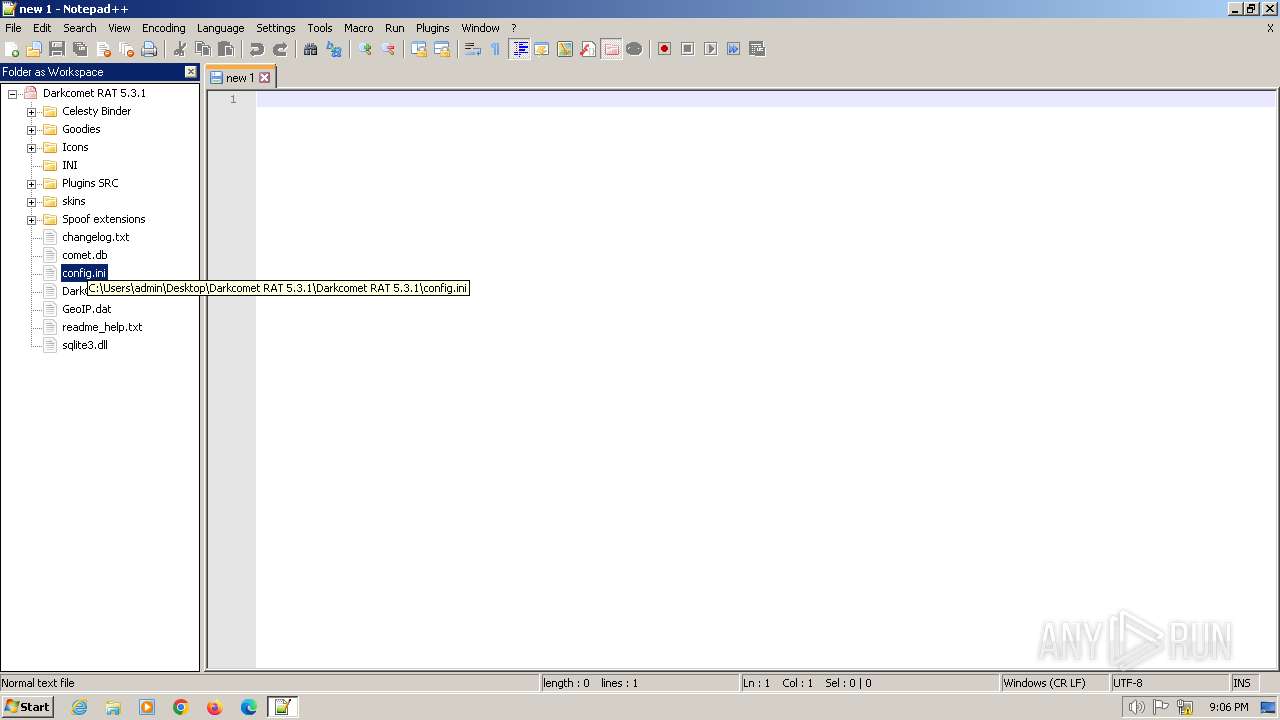The width and height of the screenshot is (1280, 720).
Task: Click the Stop Recording macro button
Action: (688, 49)
